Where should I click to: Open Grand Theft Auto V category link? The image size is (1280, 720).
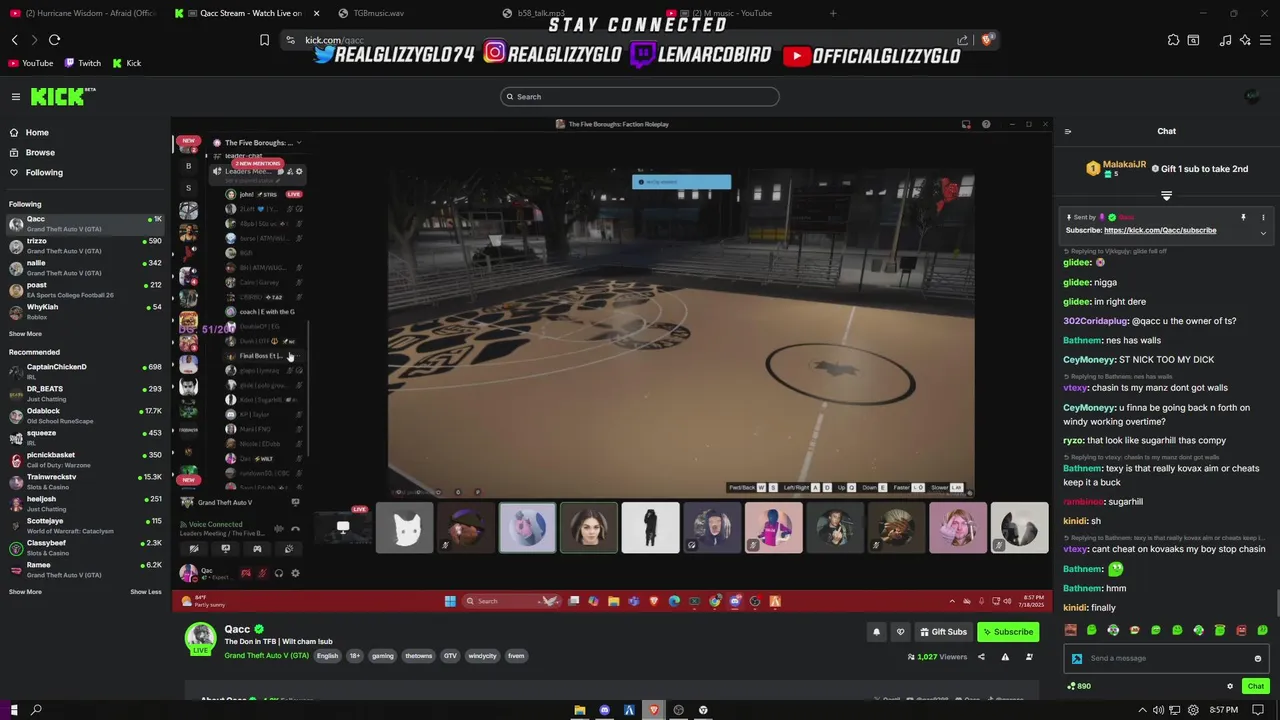click(x=266, y=656)
